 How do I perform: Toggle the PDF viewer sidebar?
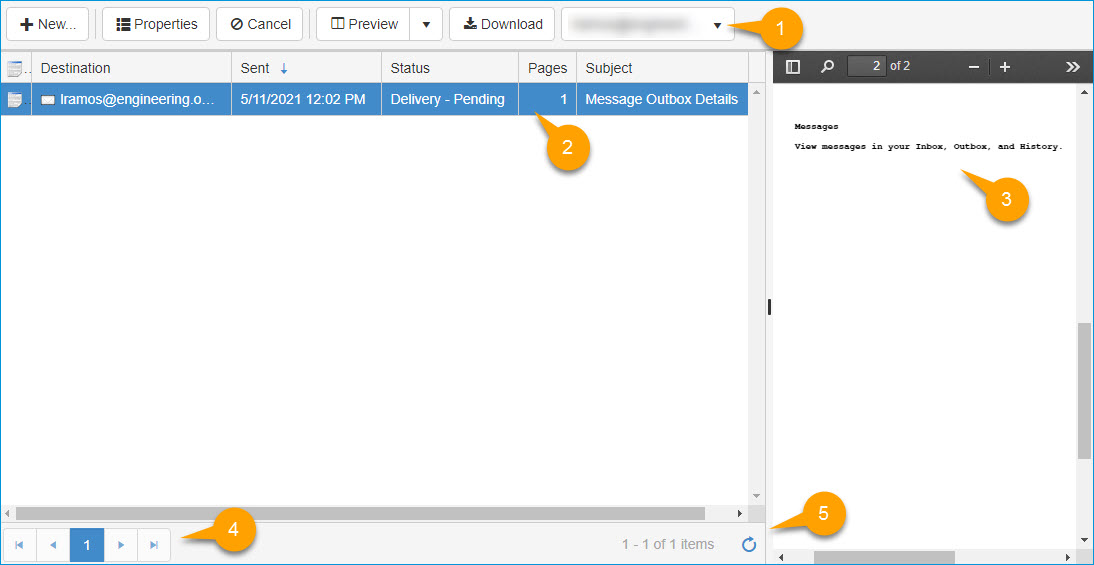coord(793,67)
